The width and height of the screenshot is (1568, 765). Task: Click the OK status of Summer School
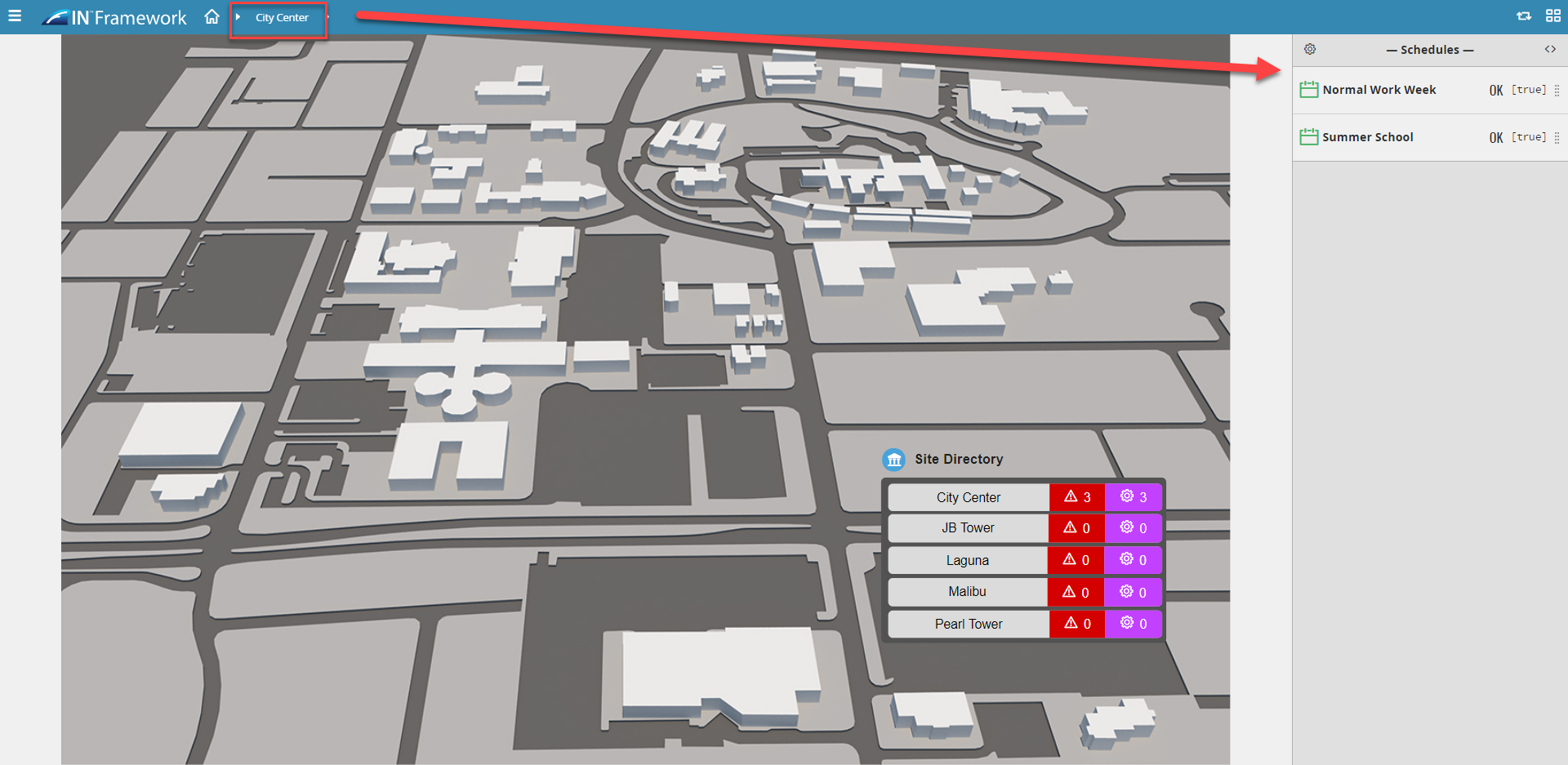pos(1496,138)
